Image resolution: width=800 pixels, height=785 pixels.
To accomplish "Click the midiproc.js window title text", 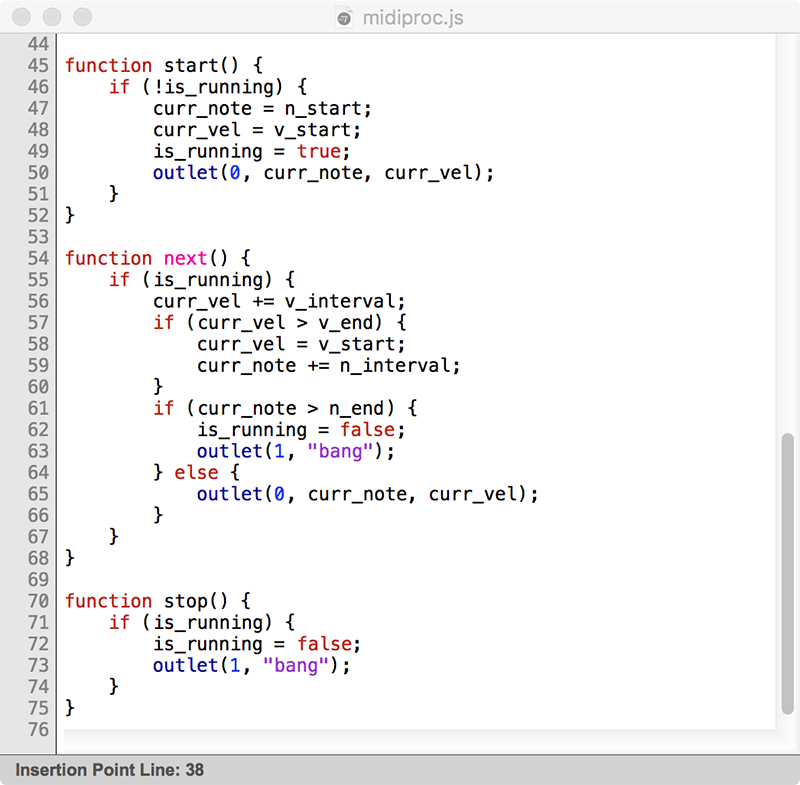I will pos(413,18).
